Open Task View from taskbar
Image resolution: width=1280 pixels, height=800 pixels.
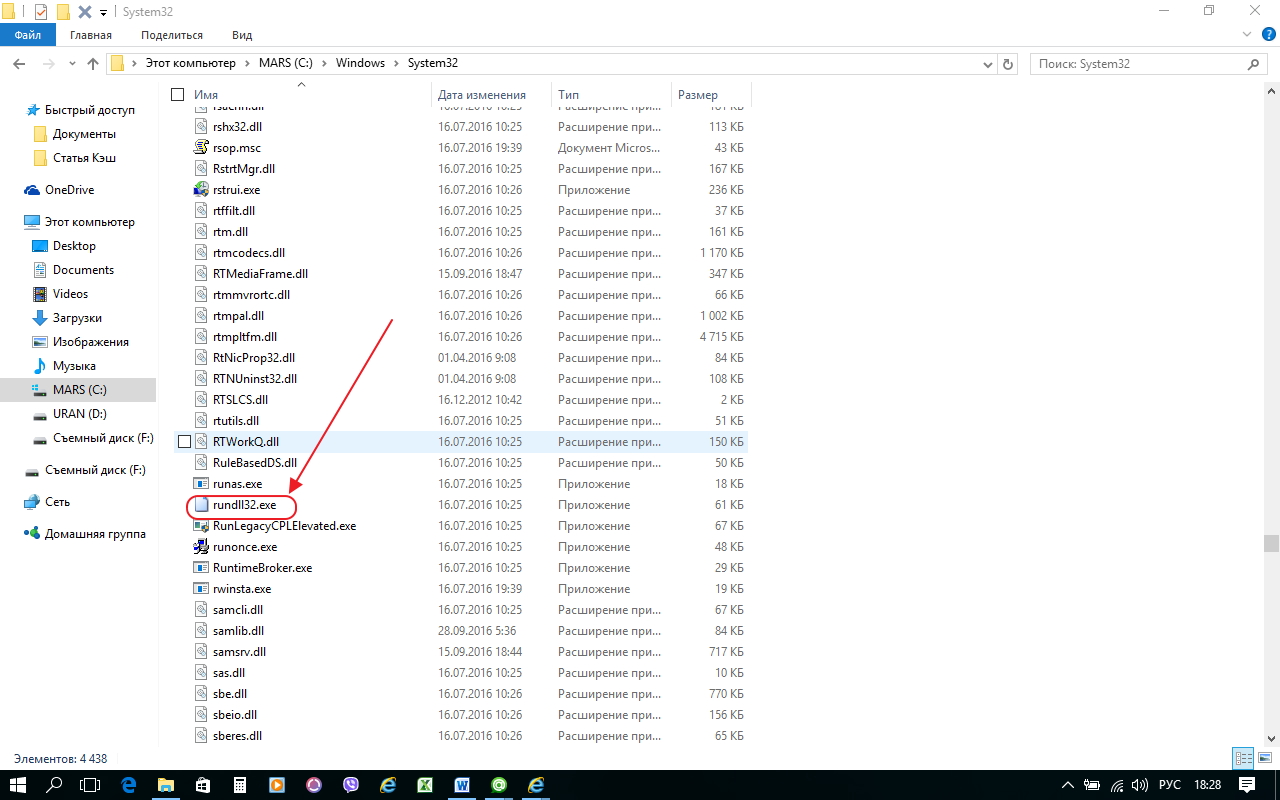tap(90, 785)
